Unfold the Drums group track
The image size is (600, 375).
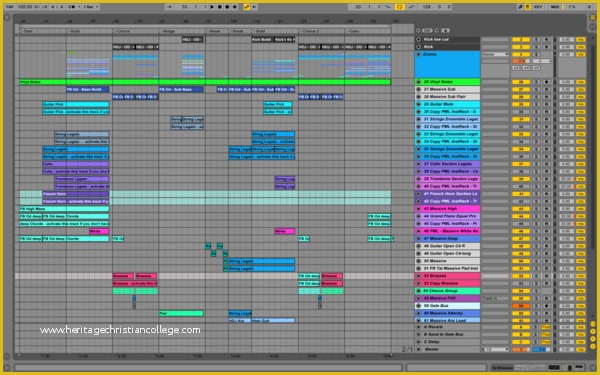tap(419, 54)
